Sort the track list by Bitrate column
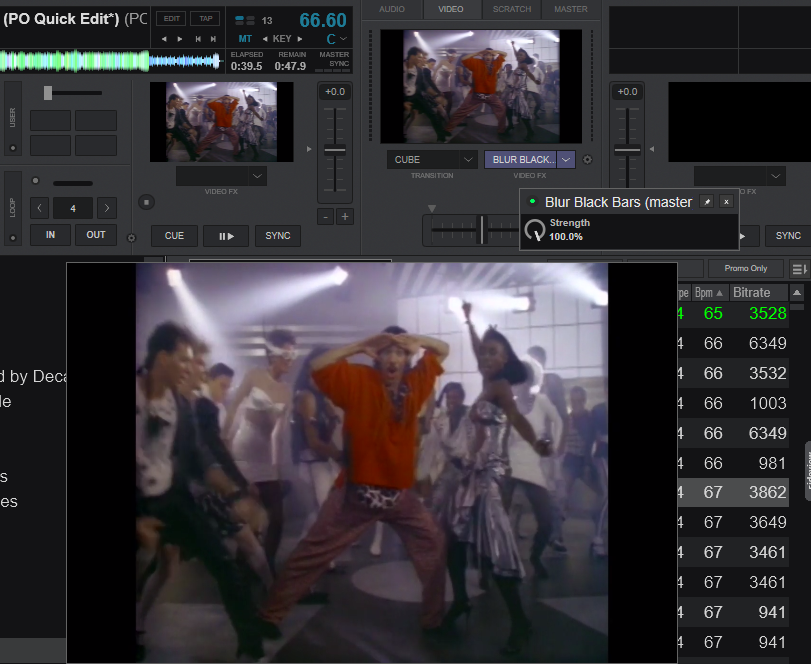The height and width of the screenshot is (664, 811). coord(759,293)
